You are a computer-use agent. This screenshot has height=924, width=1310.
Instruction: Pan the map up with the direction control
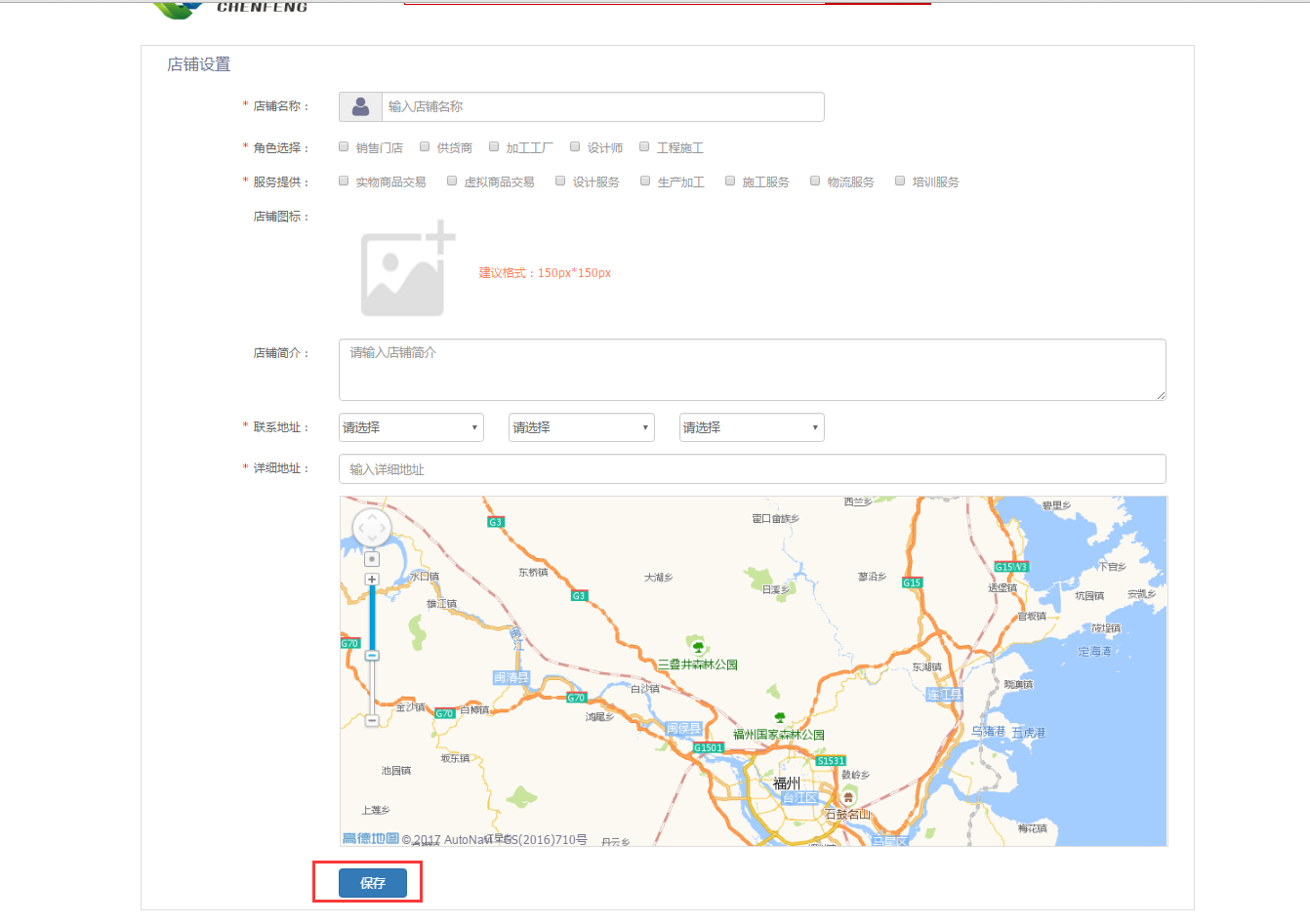point(372,515)
